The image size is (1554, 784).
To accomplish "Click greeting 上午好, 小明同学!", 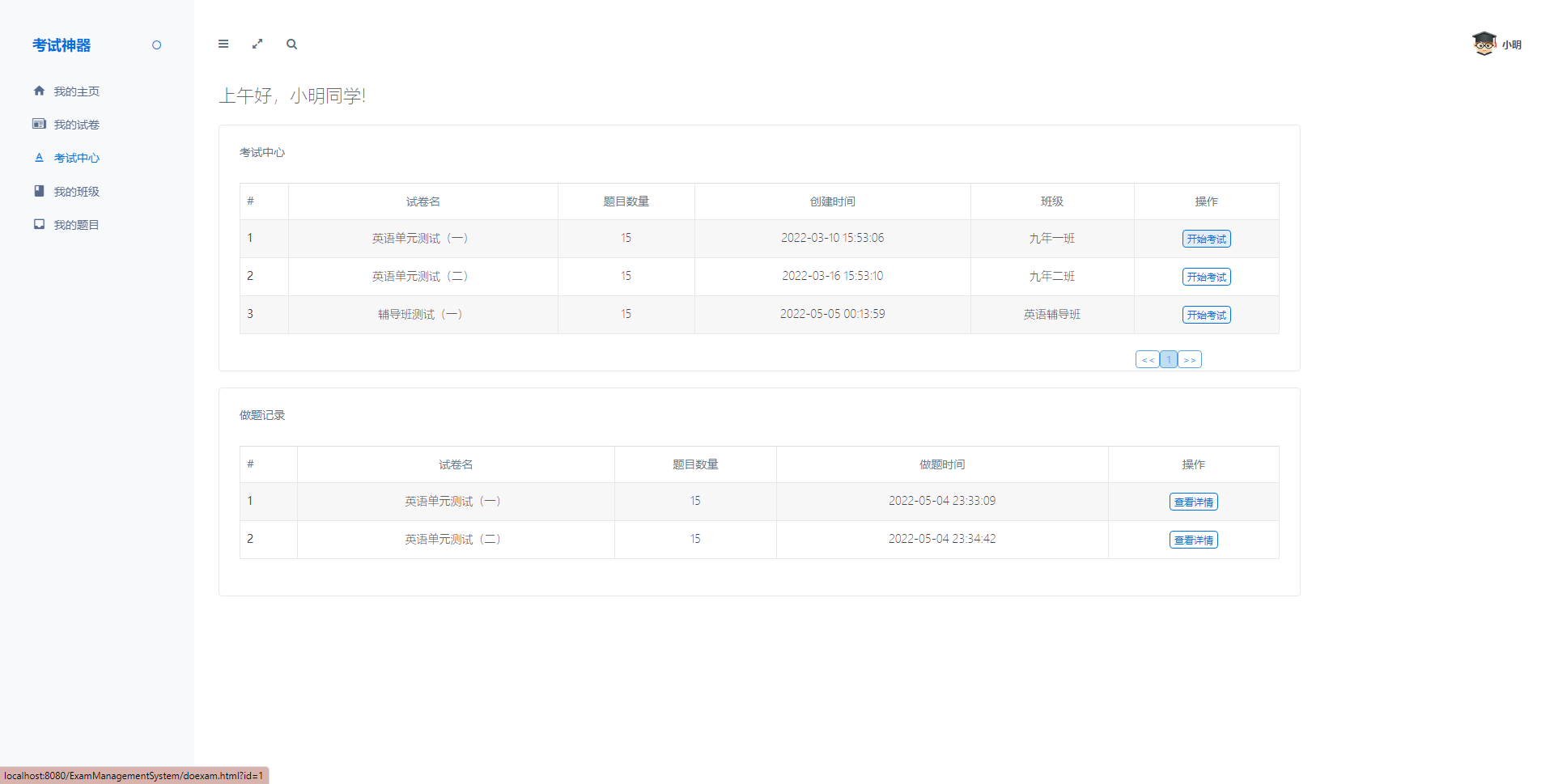I will (292, 95).
